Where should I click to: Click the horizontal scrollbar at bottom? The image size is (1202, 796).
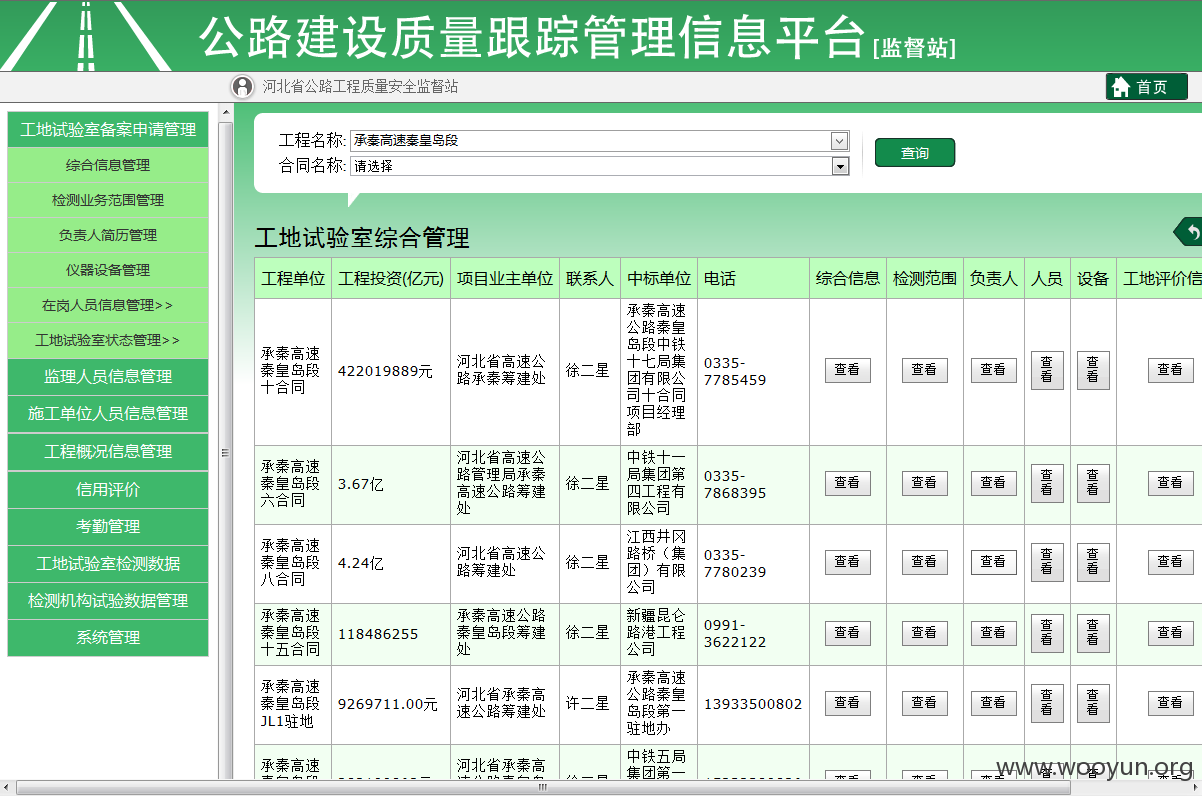coord(543,787)
